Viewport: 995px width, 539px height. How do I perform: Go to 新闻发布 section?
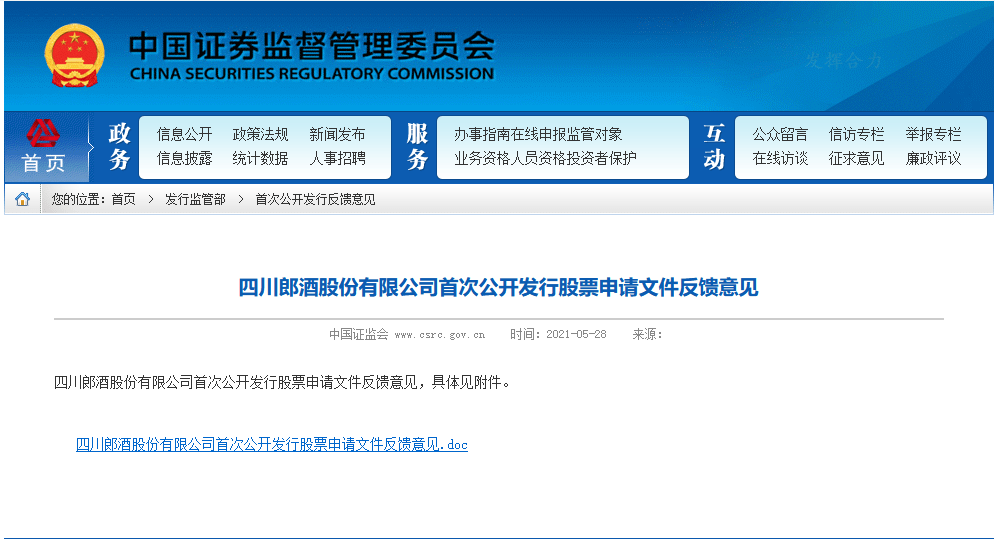(x=337, y=135)
